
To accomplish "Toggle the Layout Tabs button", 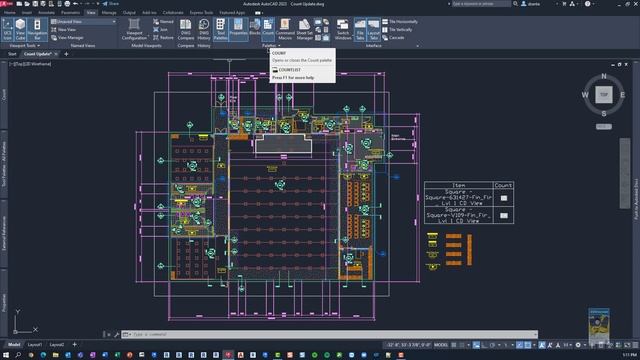I will 373,29.
